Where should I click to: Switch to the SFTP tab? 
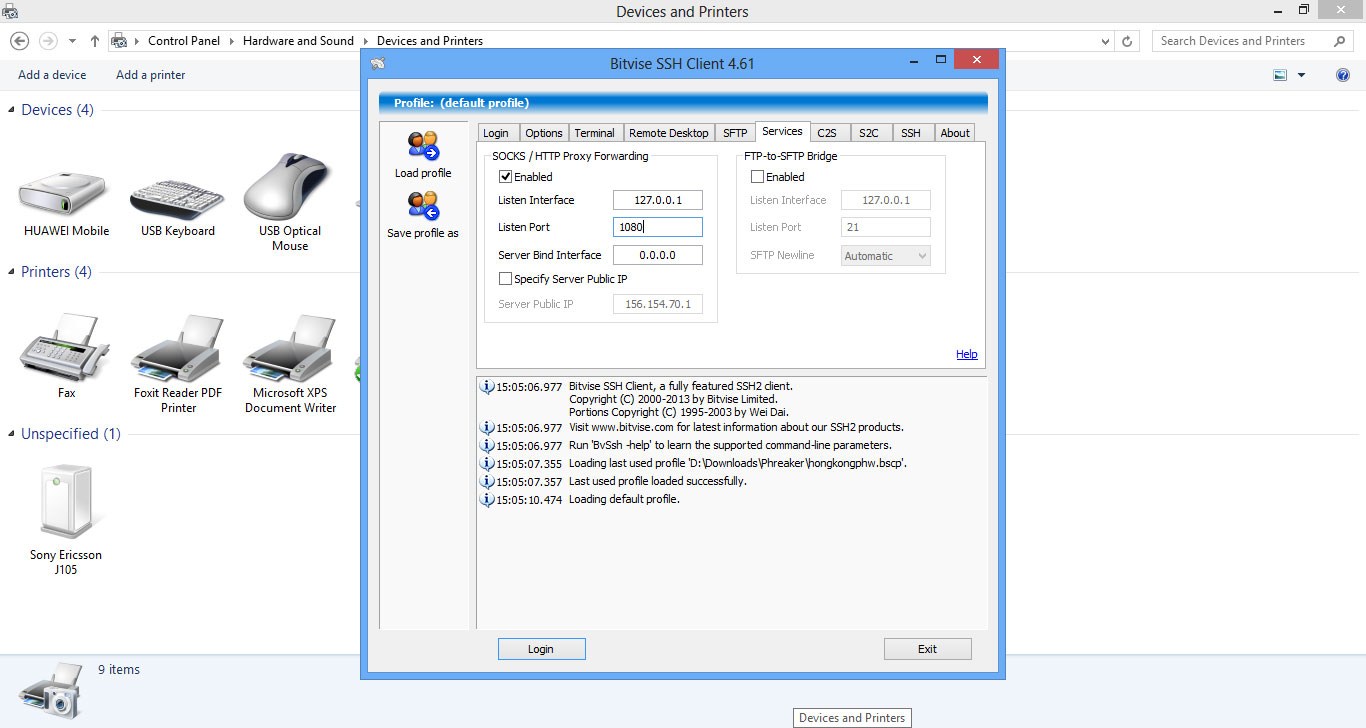735,133
